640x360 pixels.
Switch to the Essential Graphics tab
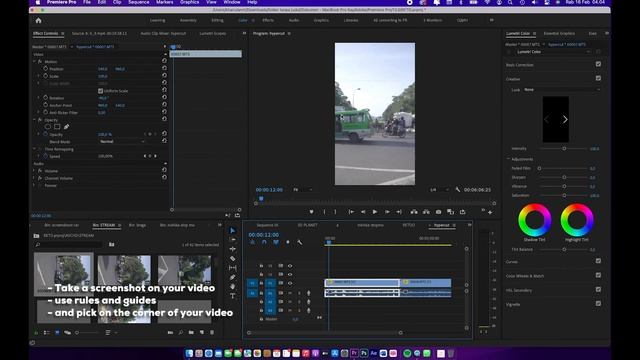click(559, 33)
